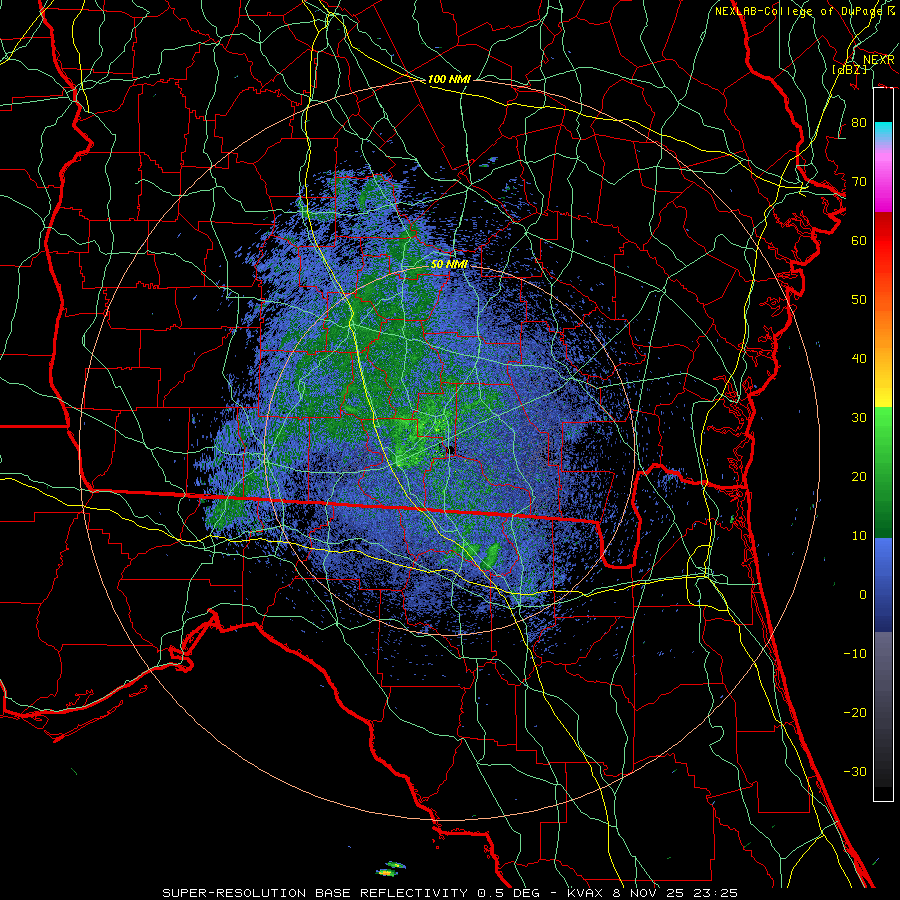Click the KVAX radar site identifier in caption
The image size is (900, 900).
coord(585,893)
